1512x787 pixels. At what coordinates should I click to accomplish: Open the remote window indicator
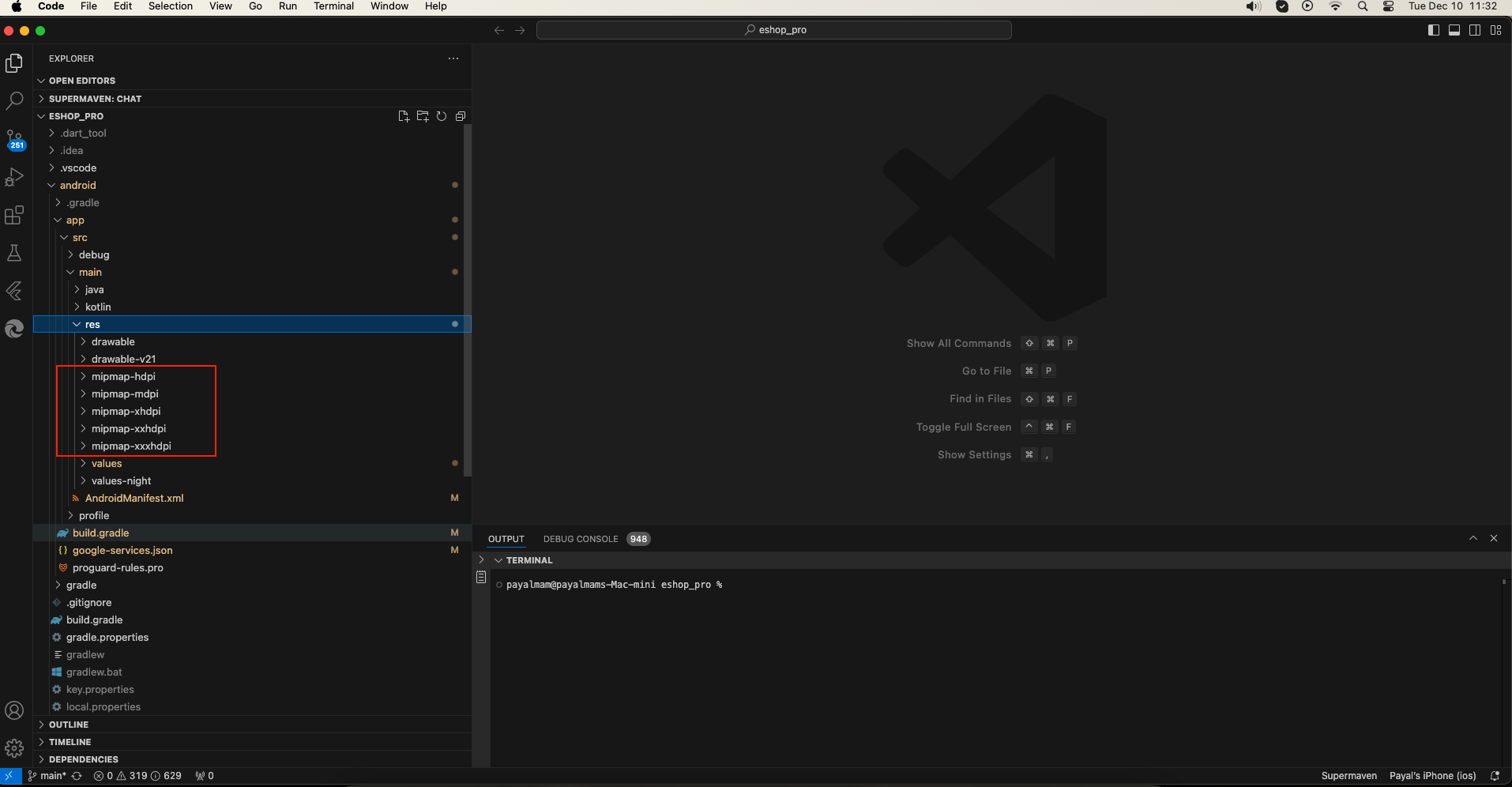(9, 776)
